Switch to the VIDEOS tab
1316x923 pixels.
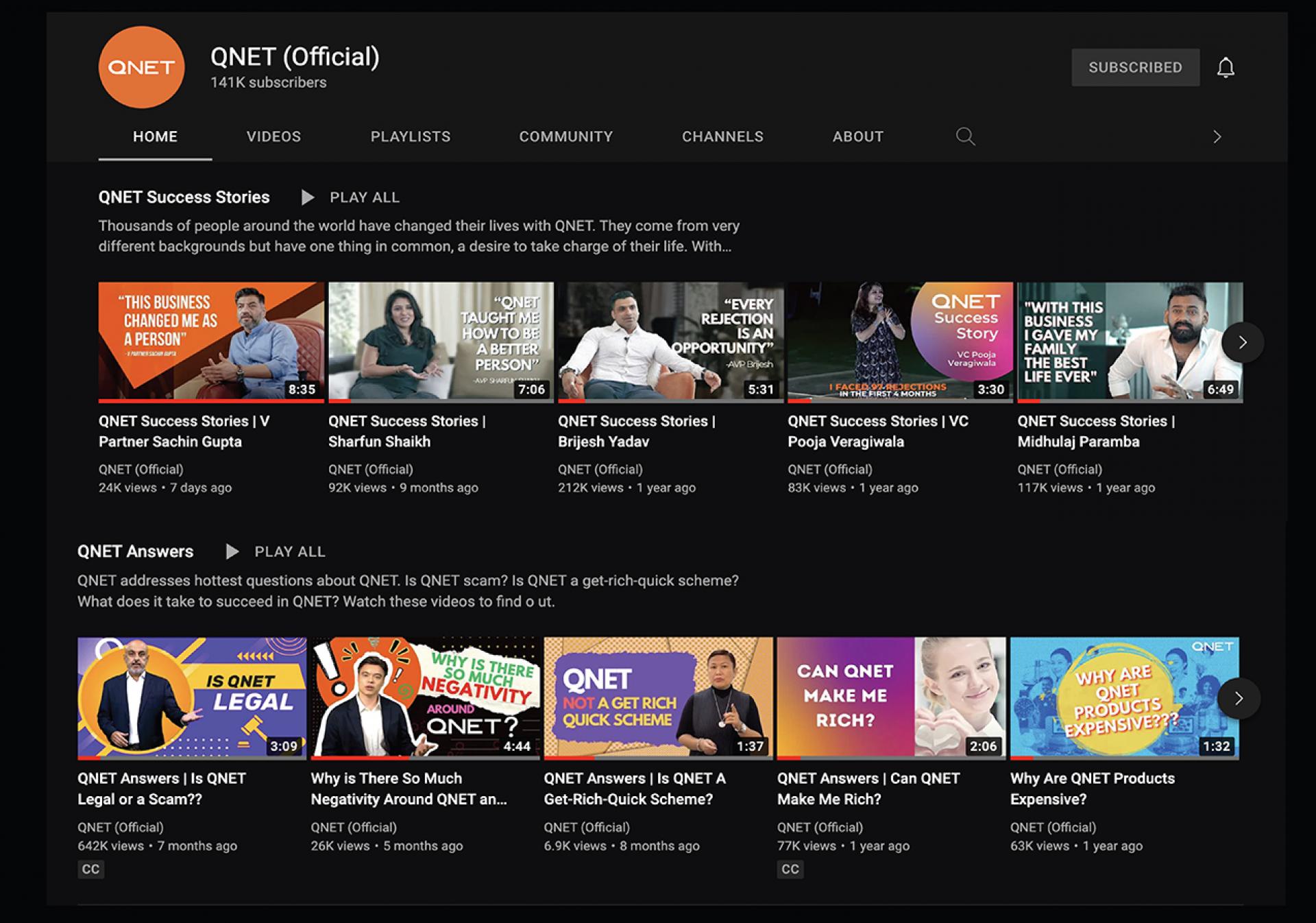[273, 136]
